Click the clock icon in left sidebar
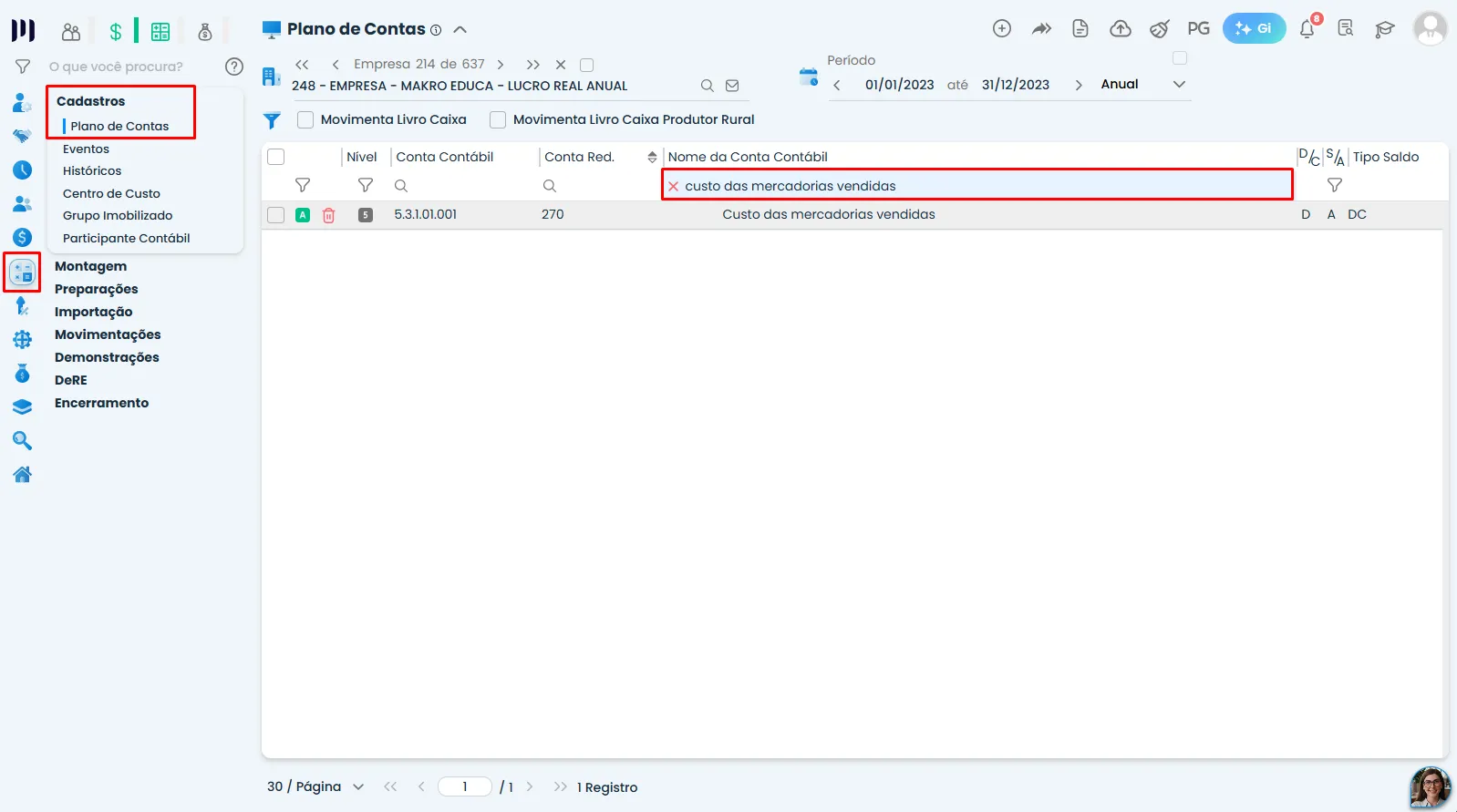The width and height of the screenshot is (1457, 812). tap(23, 170)
